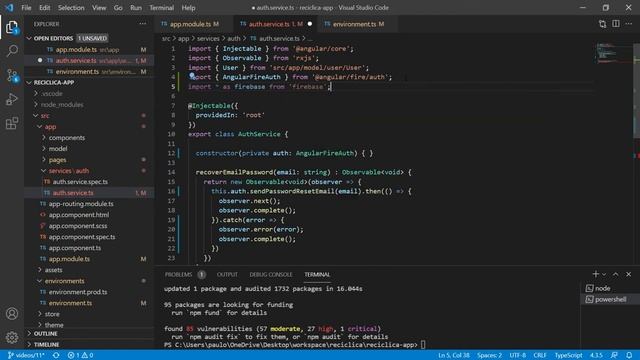Add a new terminal with plus icon

click(x=596, y=274)
